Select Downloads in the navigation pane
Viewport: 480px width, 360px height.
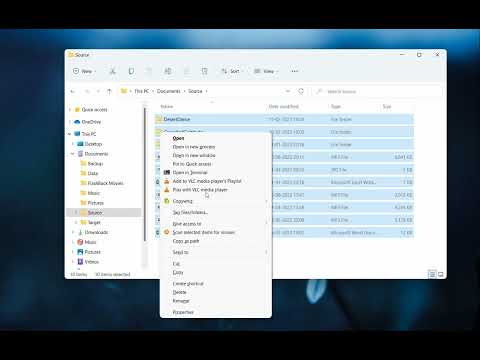pyautogui.click(x=96, y=232)
